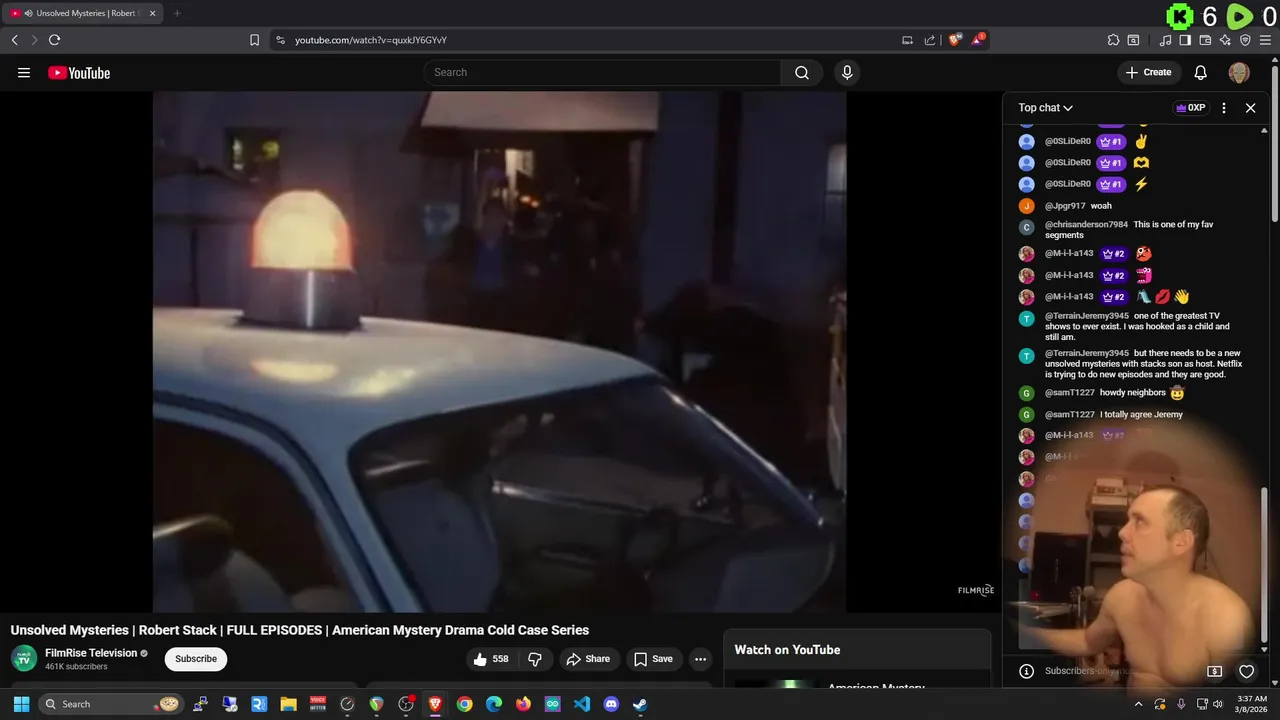Screen dimensions: 1280x720
Task: Share page from address bar icon
Action: (930, 40)
